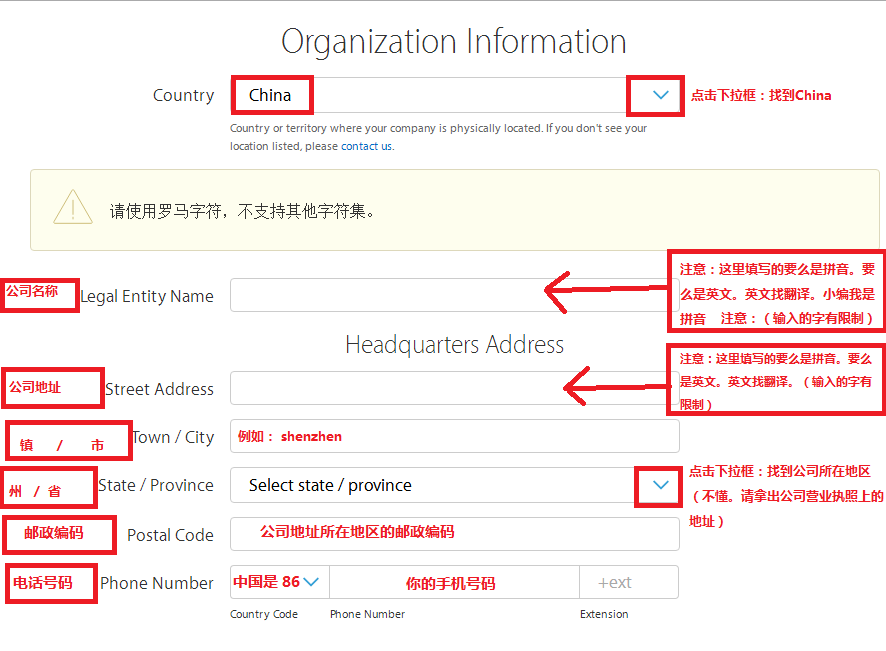This screenshot has height=651, width=886.
Task: Click the "Organization Information" heading
Action: [x=454, y=41]
